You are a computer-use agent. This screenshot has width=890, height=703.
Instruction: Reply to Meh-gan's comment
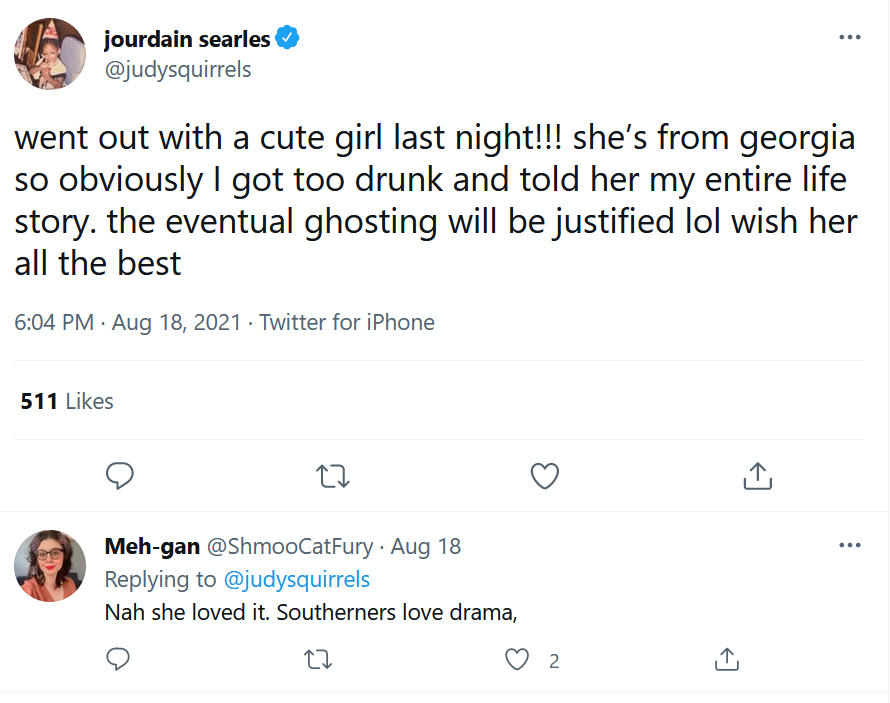coord(118,659)
